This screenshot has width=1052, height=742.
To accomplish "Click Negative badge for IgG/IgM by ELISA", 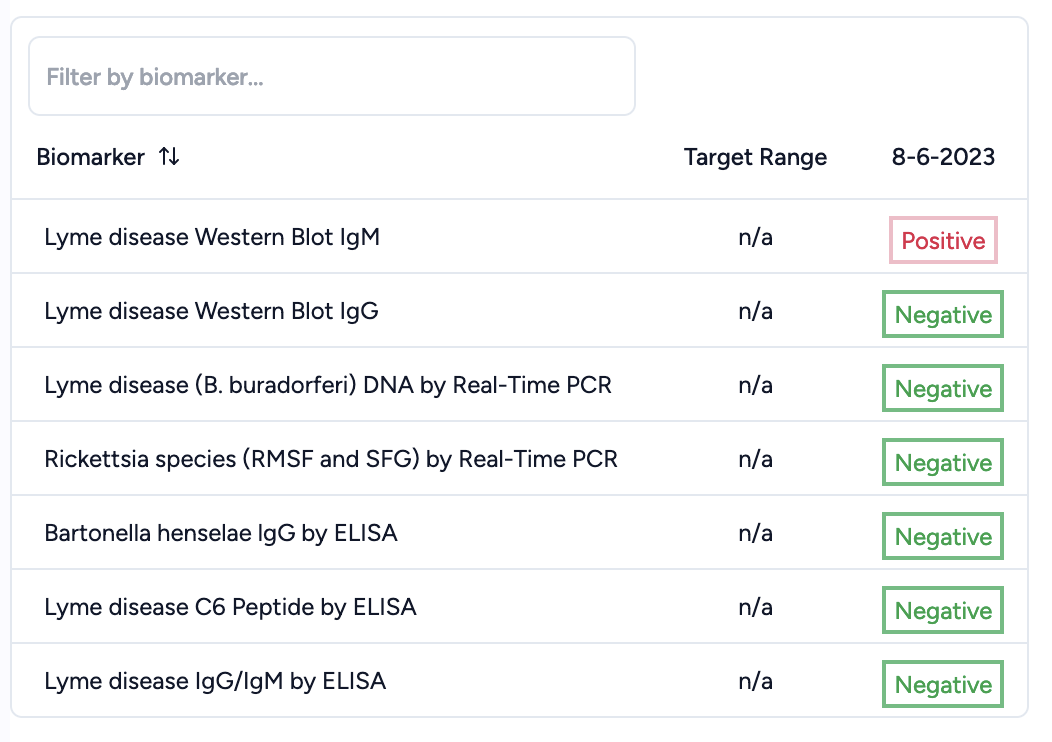I will click(x=943, y=685).
